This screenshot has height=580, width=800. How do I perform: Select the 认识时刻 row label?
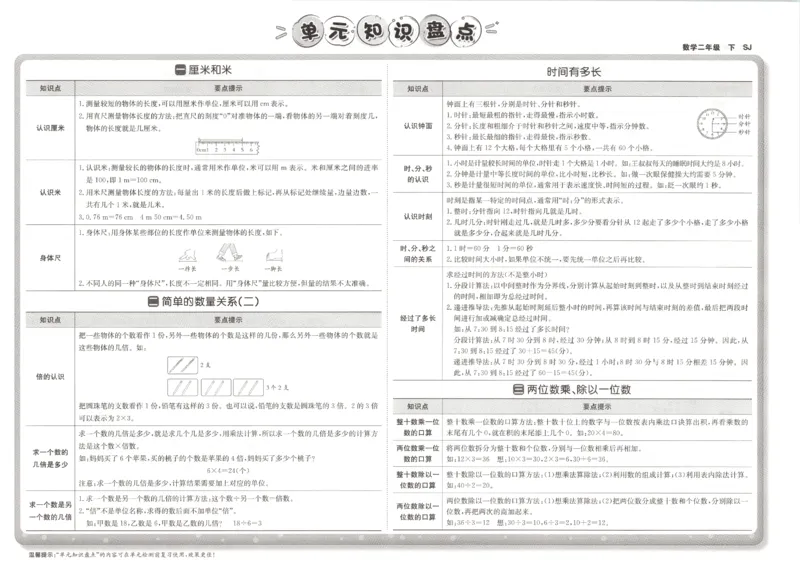pyautogui.click(x=418, y=217)
